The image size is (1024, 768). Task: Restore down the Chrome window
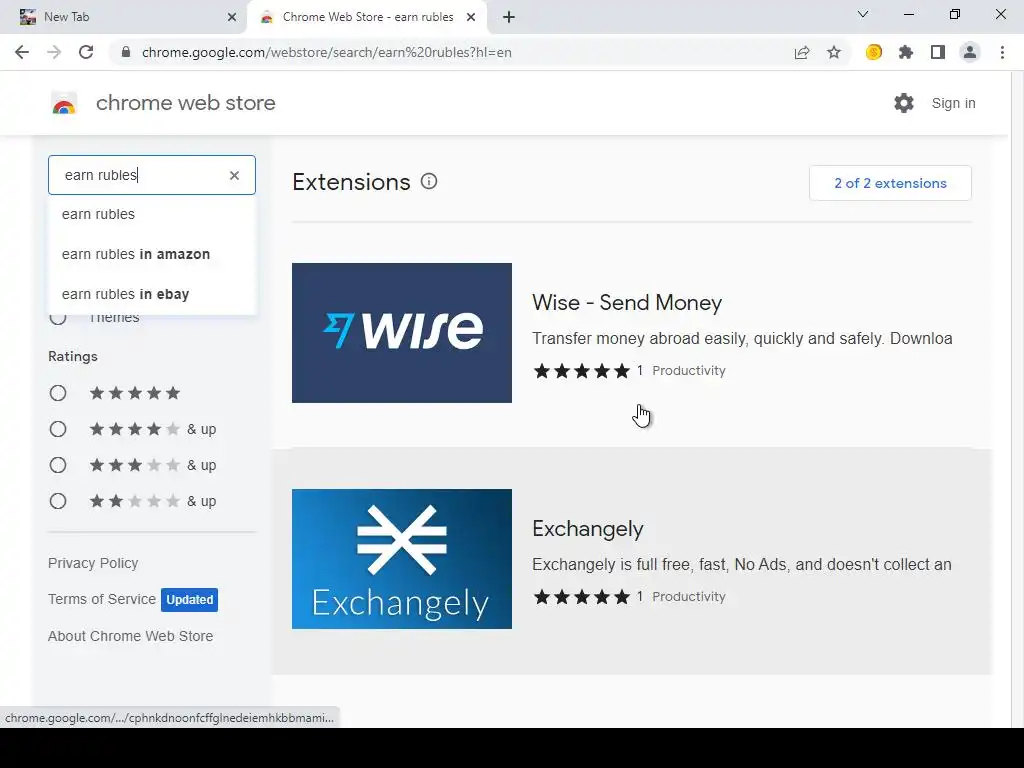click(x=955, y=14)
